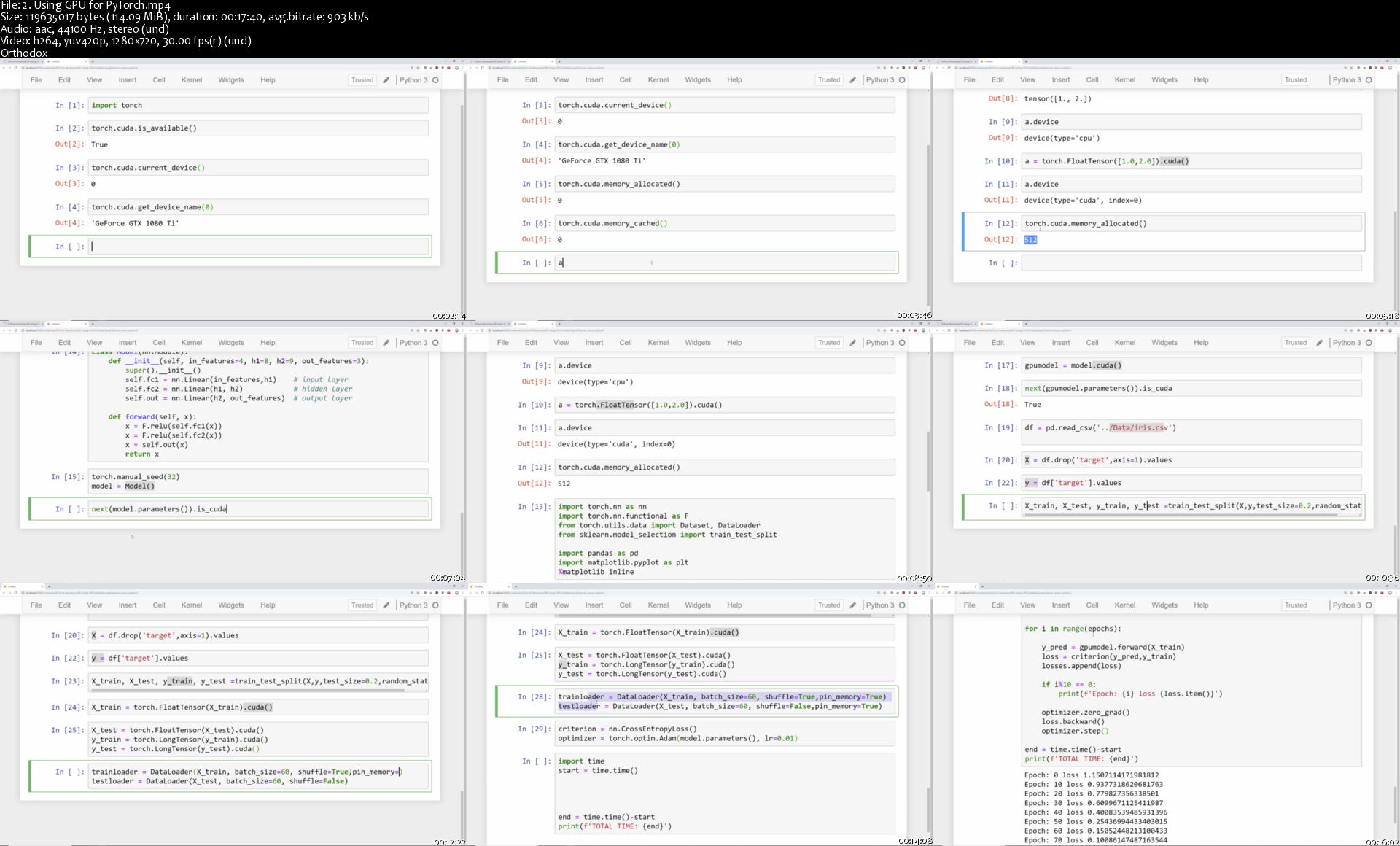Open the Edit menu in the 00:14:08 thumbnail
This screenshot has height=846, width=1400.
coord(531,605)
